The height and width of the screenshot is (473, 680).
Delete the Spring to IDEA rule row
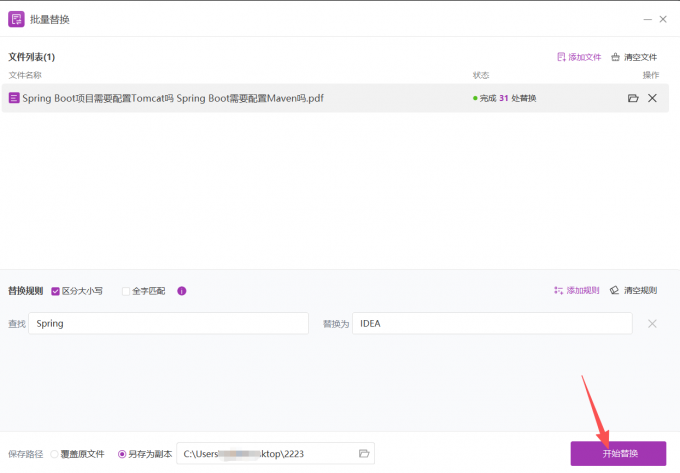click(652, 323)
